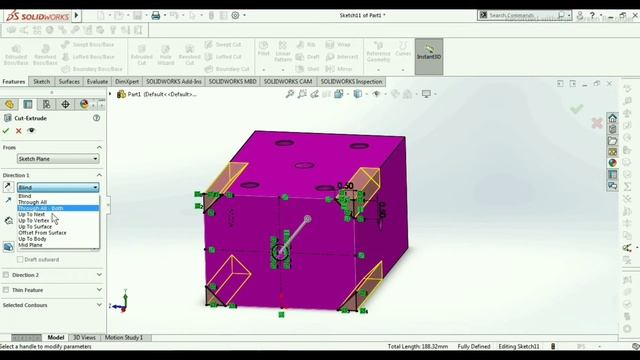Expand SOLIDWORKS menu arrow next to logo
Screen dimensions: 640x360
coord(76,16)
